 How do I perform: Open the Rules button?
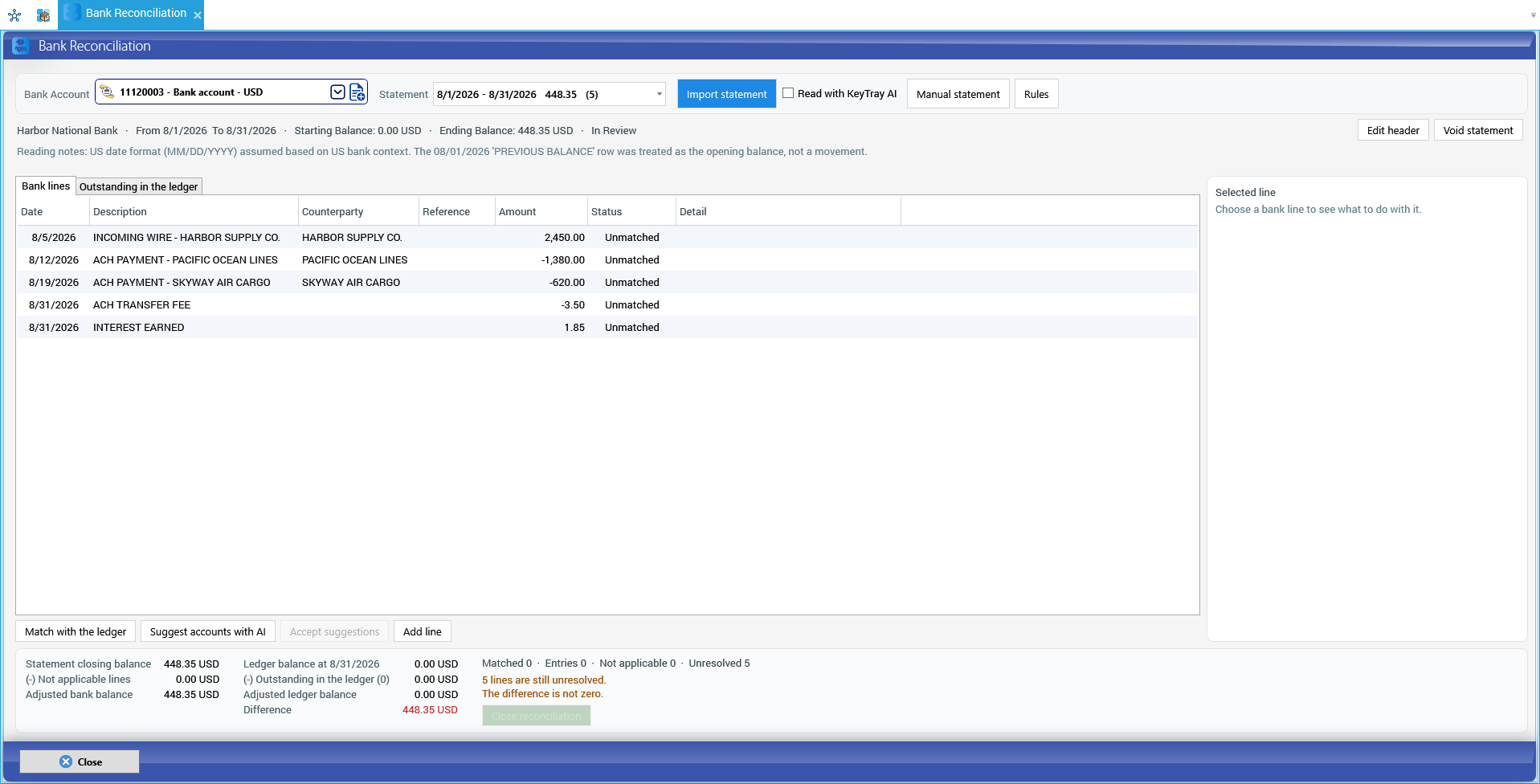[x=1036, y=94]
